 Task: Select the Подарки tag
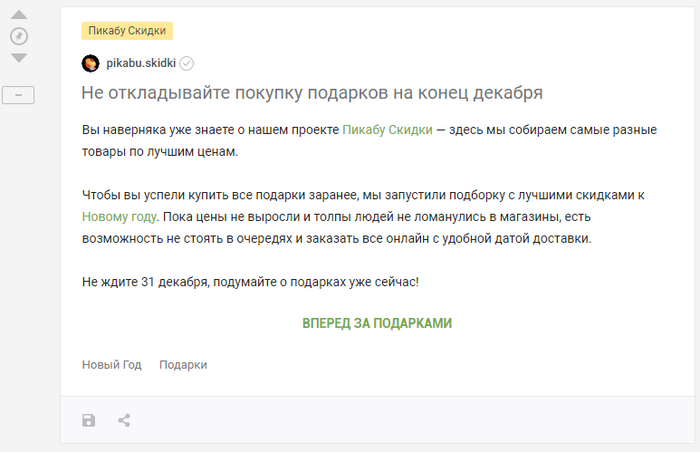pos(183,365)
